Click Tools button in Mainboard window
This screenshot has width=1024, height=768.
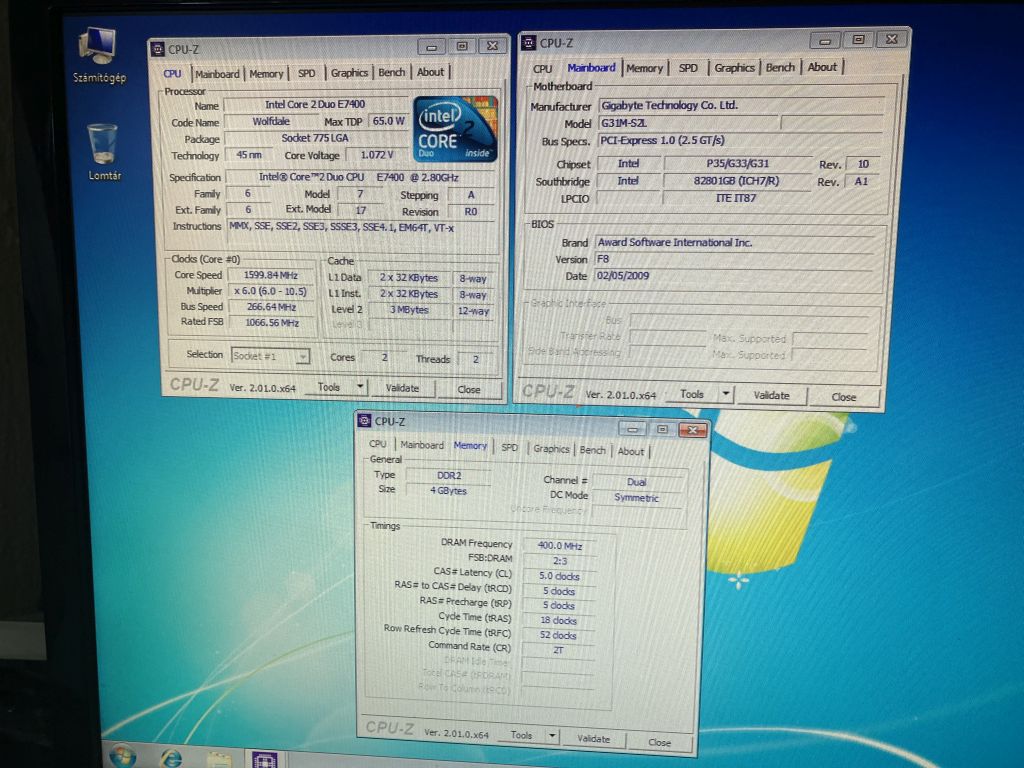[x=692, y=394]
